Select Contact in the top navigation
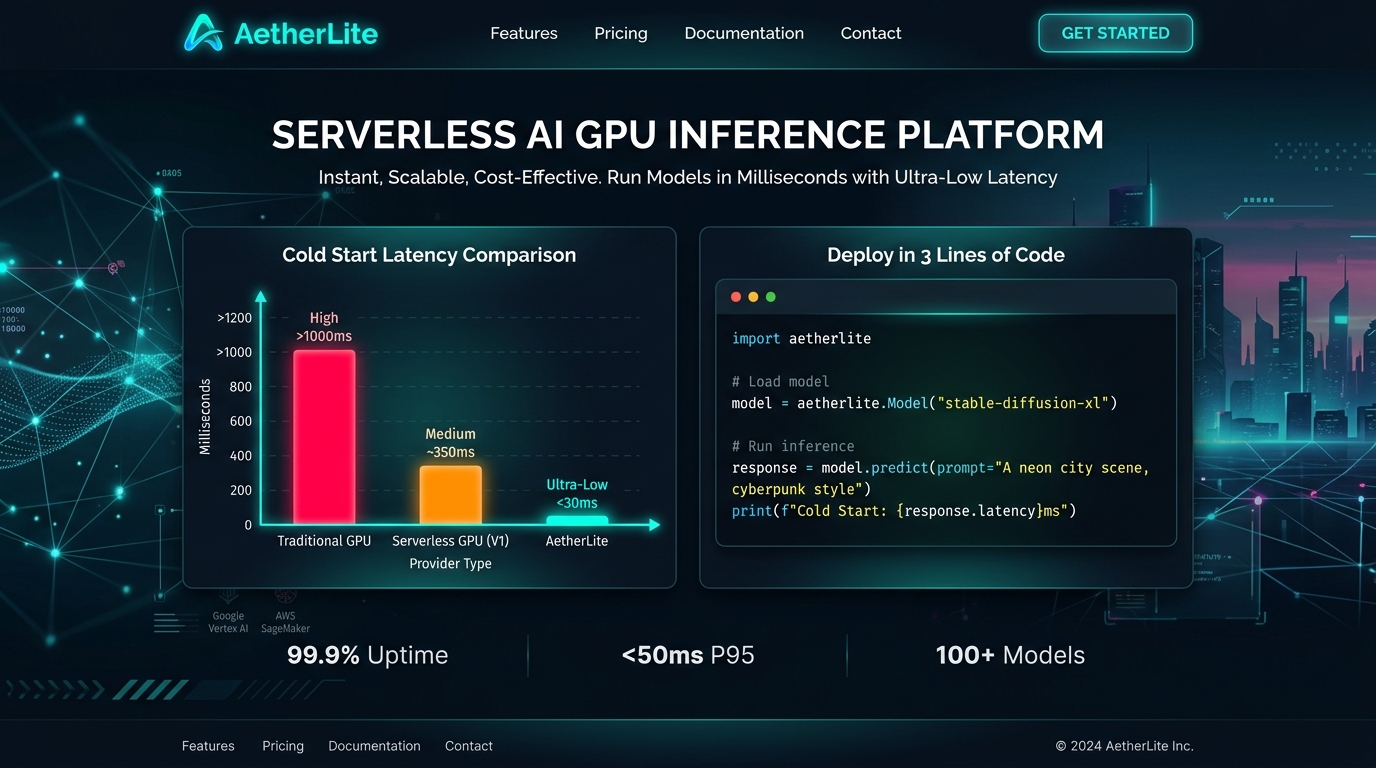 871,33
